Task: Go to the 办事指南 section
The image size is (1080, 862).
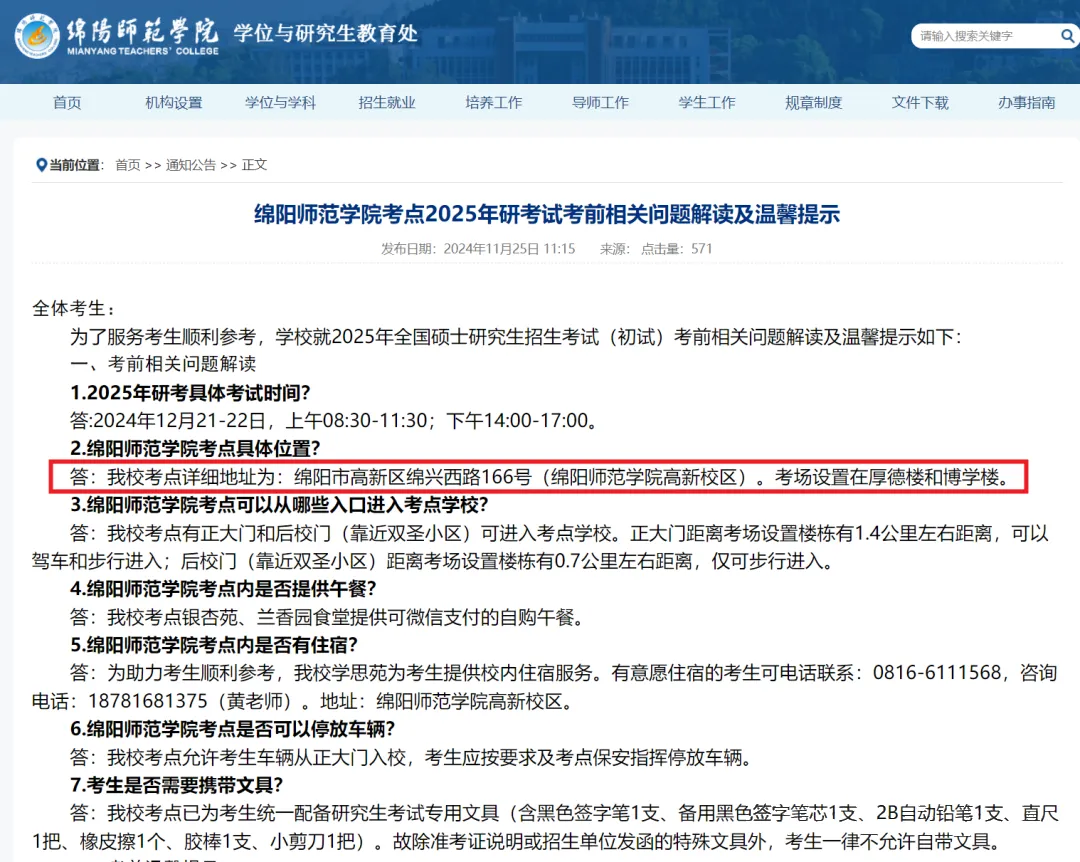Action: 1026,103
